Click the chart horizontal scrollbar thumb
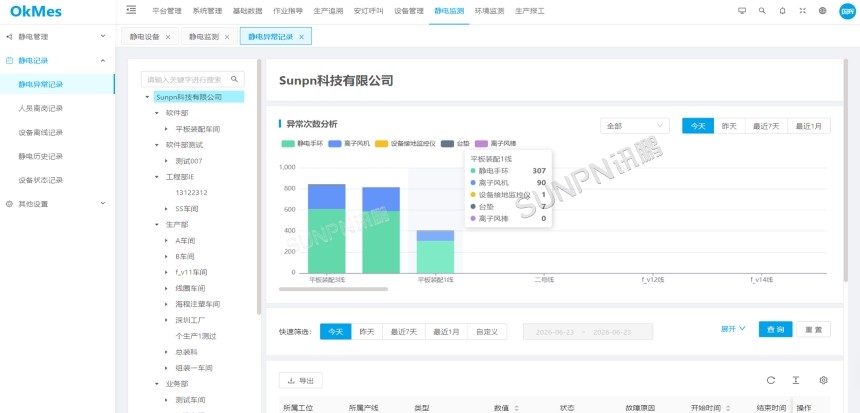This screenshot has height=413, width=860. [333, 288]
